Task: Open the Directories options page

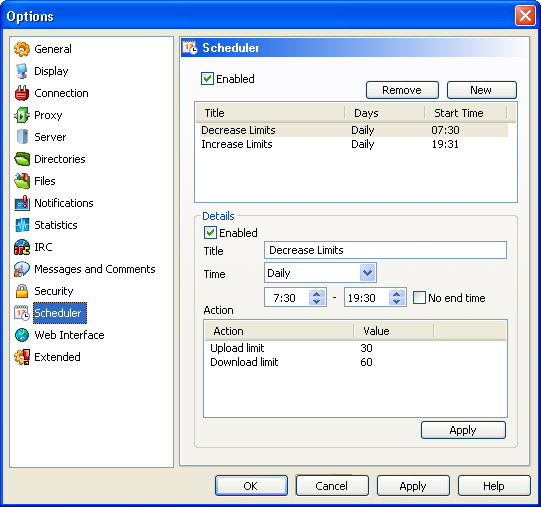Action: point(60,159)
